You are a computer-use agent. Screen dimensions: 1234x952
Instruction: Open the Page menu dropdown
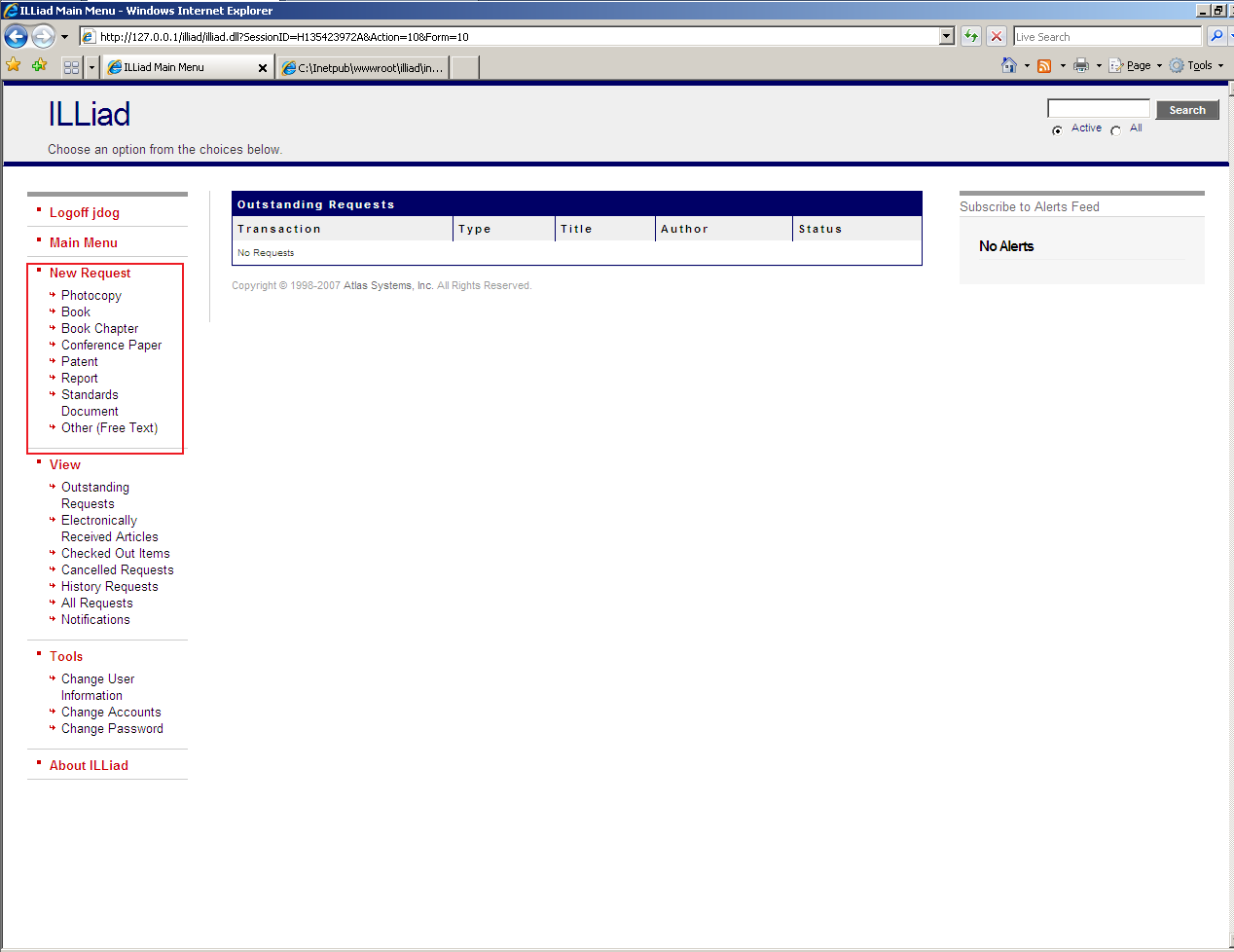[x=1138, y=66]
